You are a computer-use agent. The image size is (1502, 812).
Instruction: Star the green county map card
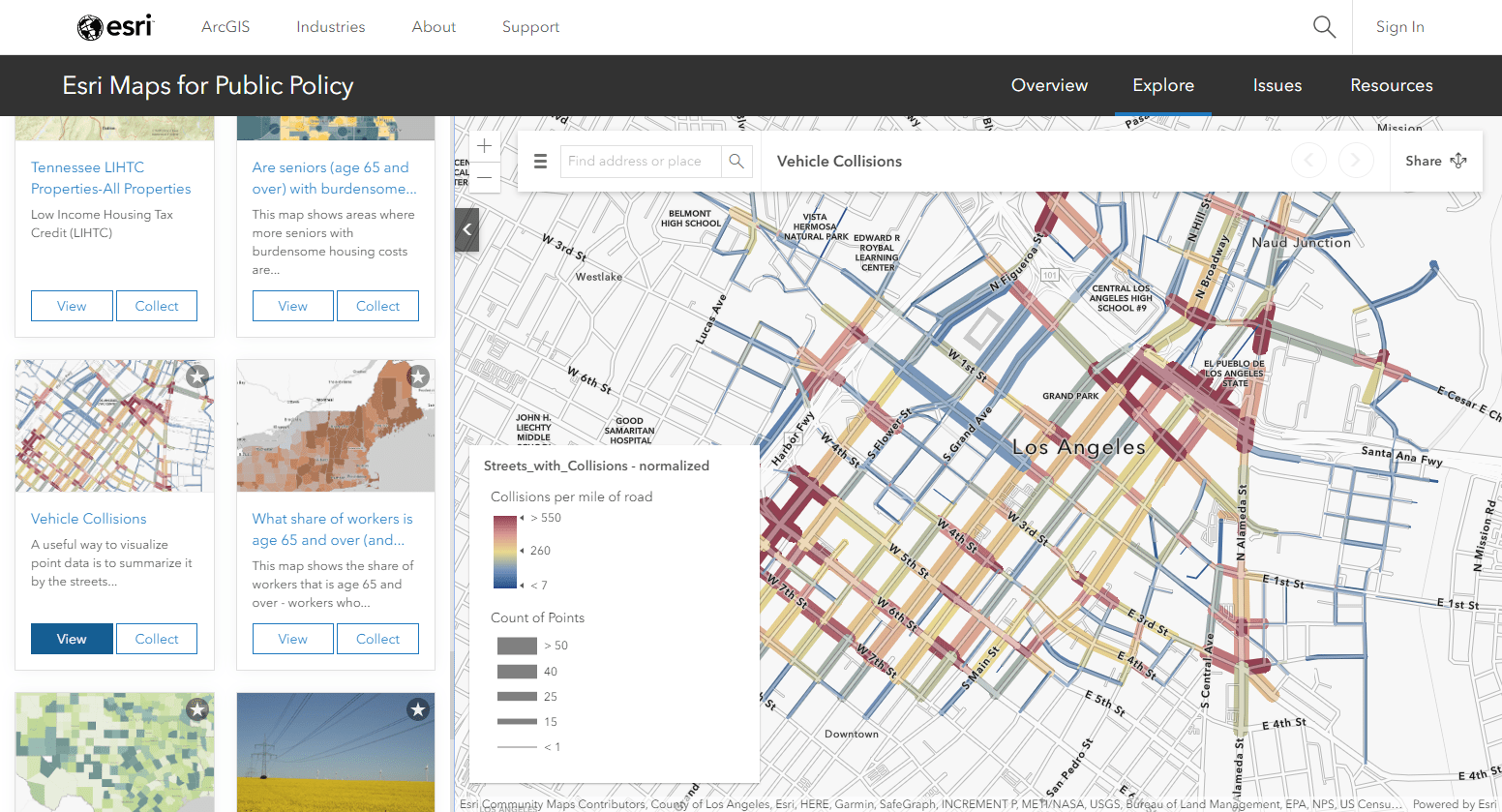[197, 709]
